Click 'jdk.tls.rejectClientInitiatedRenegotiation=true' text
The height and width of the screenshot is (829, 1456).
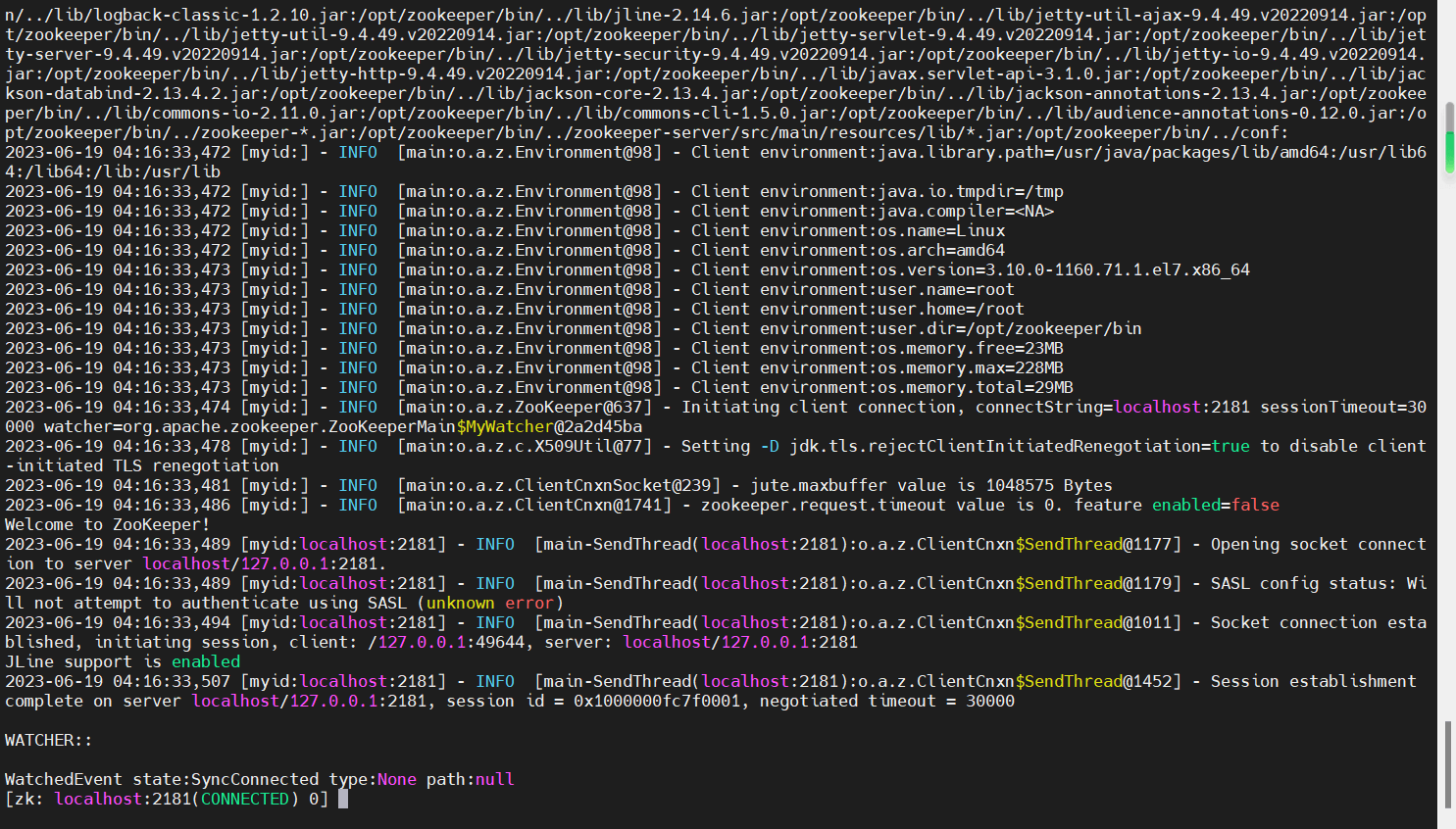[x=1020, y=446]
